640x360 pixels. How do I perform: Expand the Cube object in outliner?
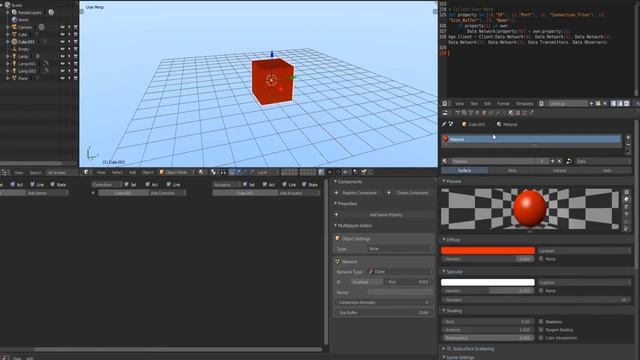pos(7,35)
